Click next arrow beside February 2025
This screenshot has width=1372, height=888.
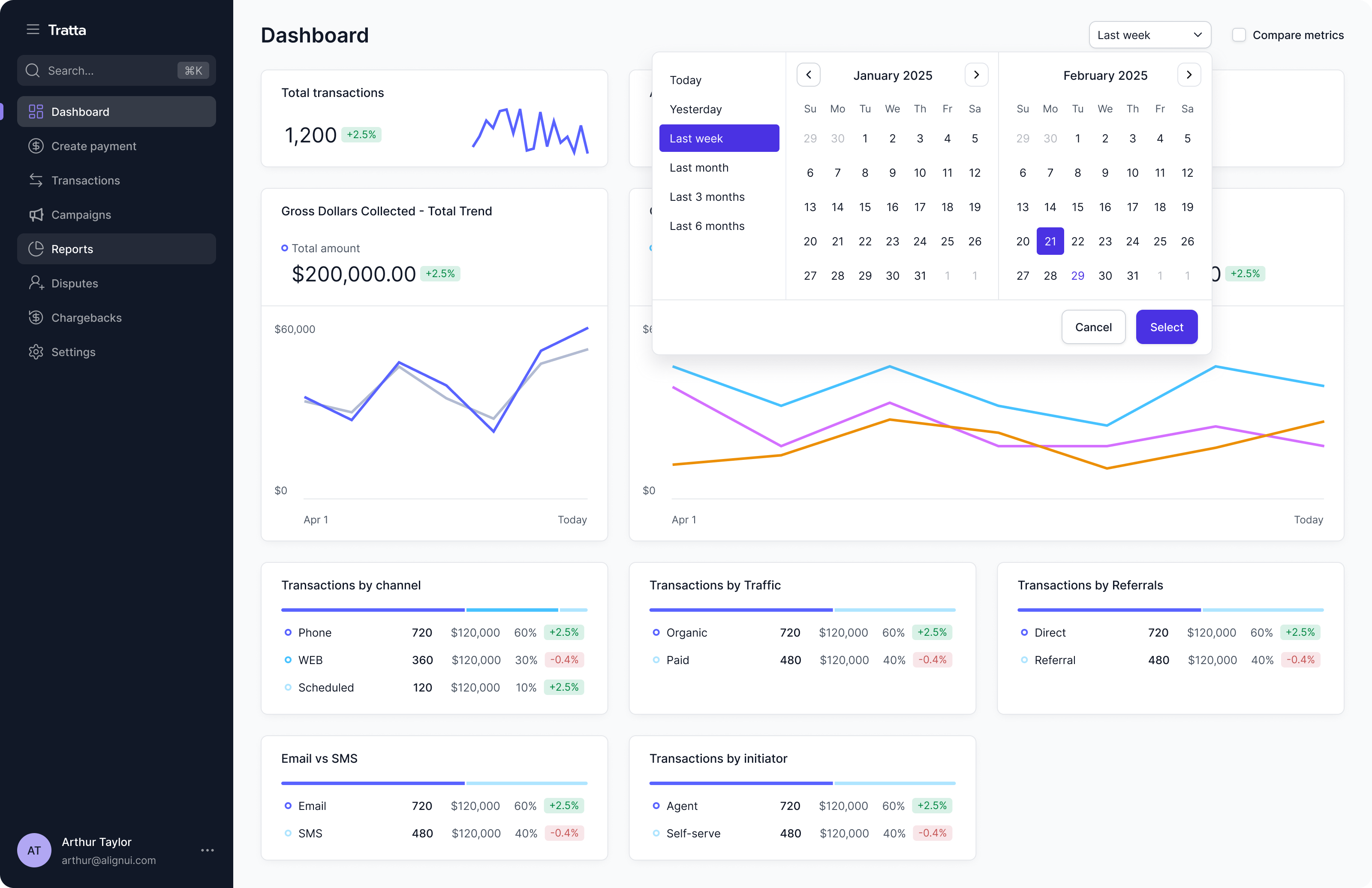(x=1189, y=75)
